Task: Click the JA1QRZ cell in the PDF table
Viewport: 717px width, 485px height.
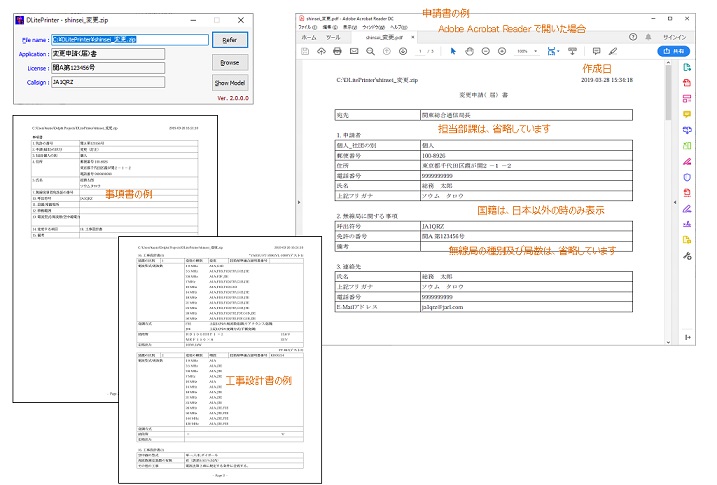Action: click(526, 226)
